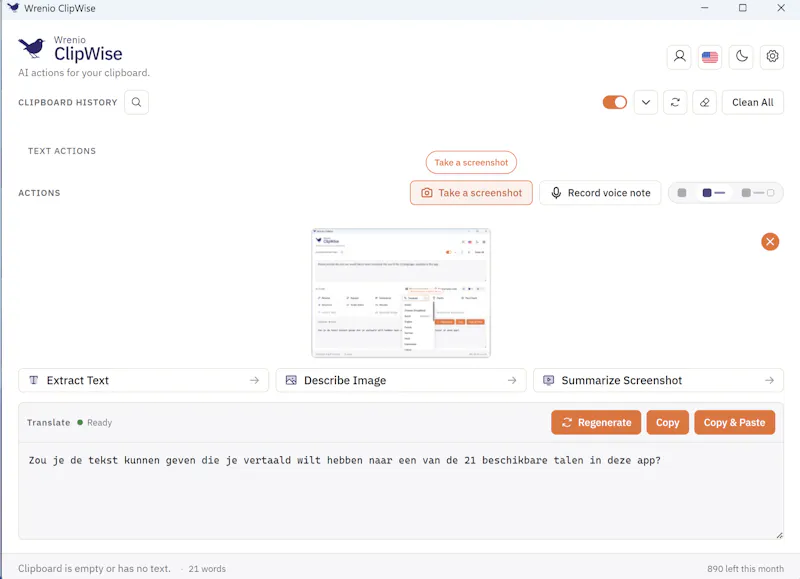Click the ACTIONS section label

[x=39, y=193]
